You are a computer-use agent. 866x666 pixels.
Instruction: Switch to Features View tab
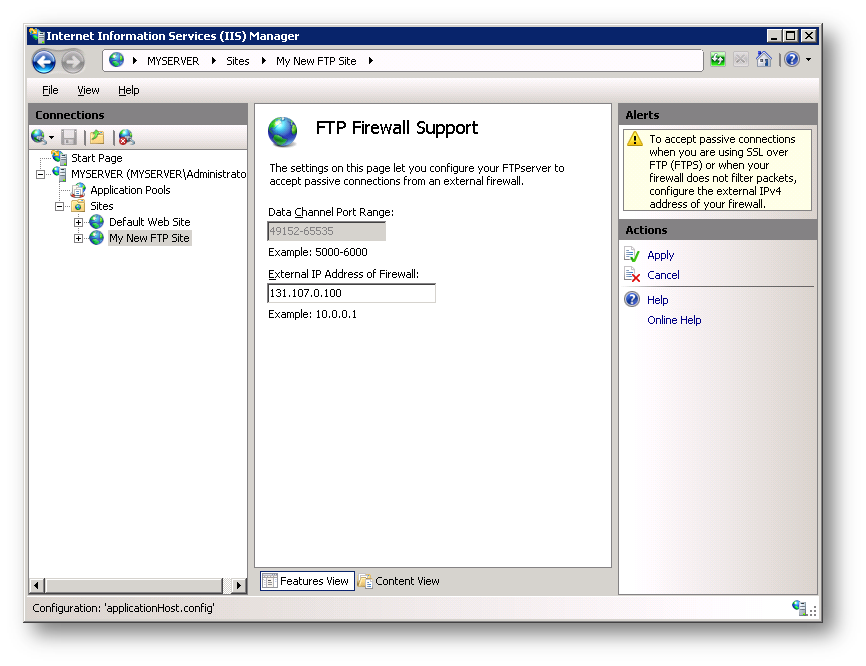point(307,581)
